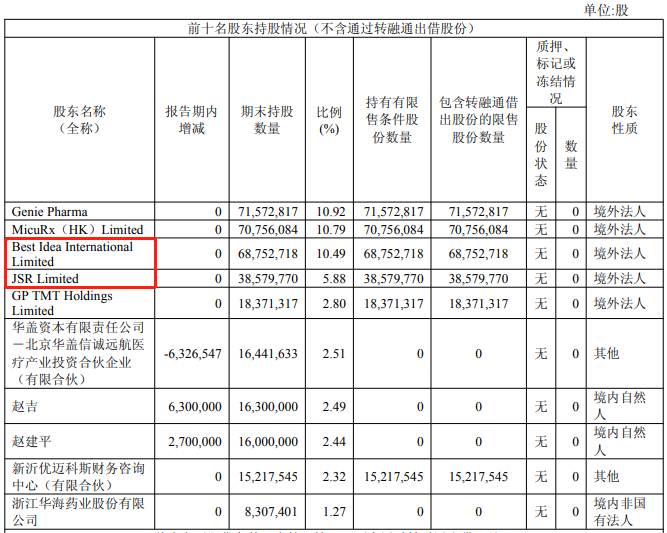Screen dimensions: 667x533
Task: Select the 股东性质 column header
Action: click(x=624, y=120)
